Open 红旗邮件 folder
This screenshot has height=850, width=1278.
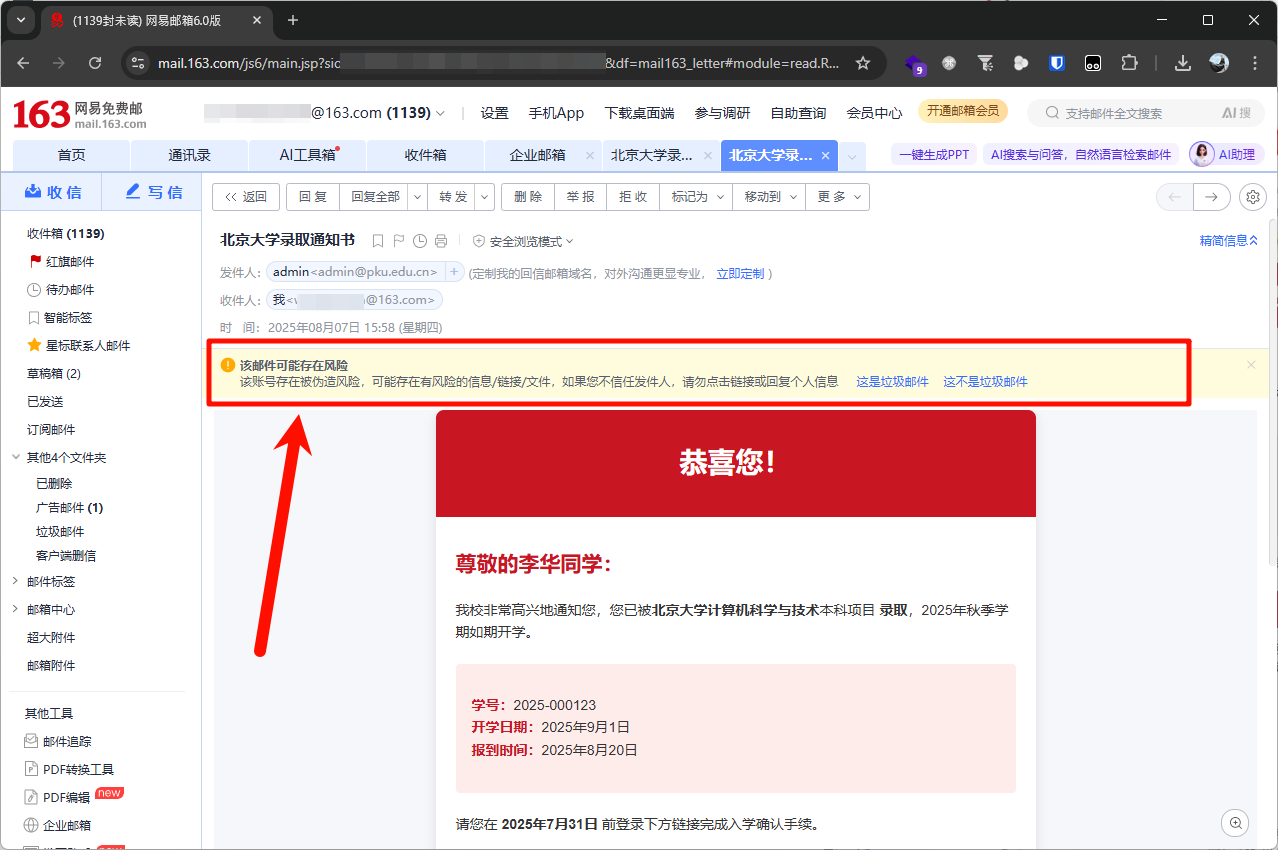[62, 262]
